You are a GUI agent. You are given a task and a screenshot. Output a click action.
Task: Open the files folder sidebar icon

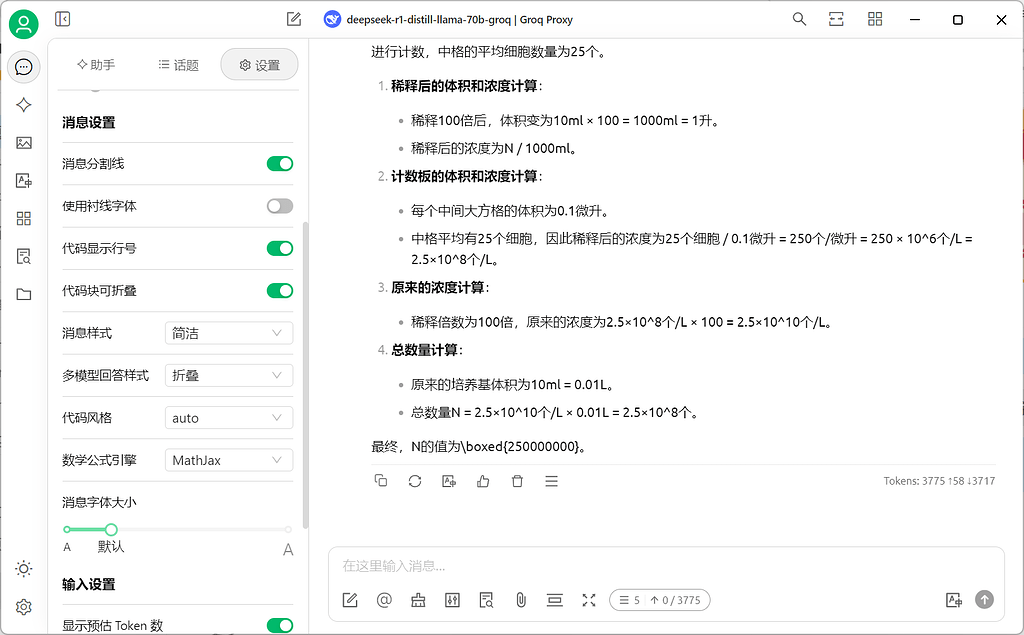(24, 294)
